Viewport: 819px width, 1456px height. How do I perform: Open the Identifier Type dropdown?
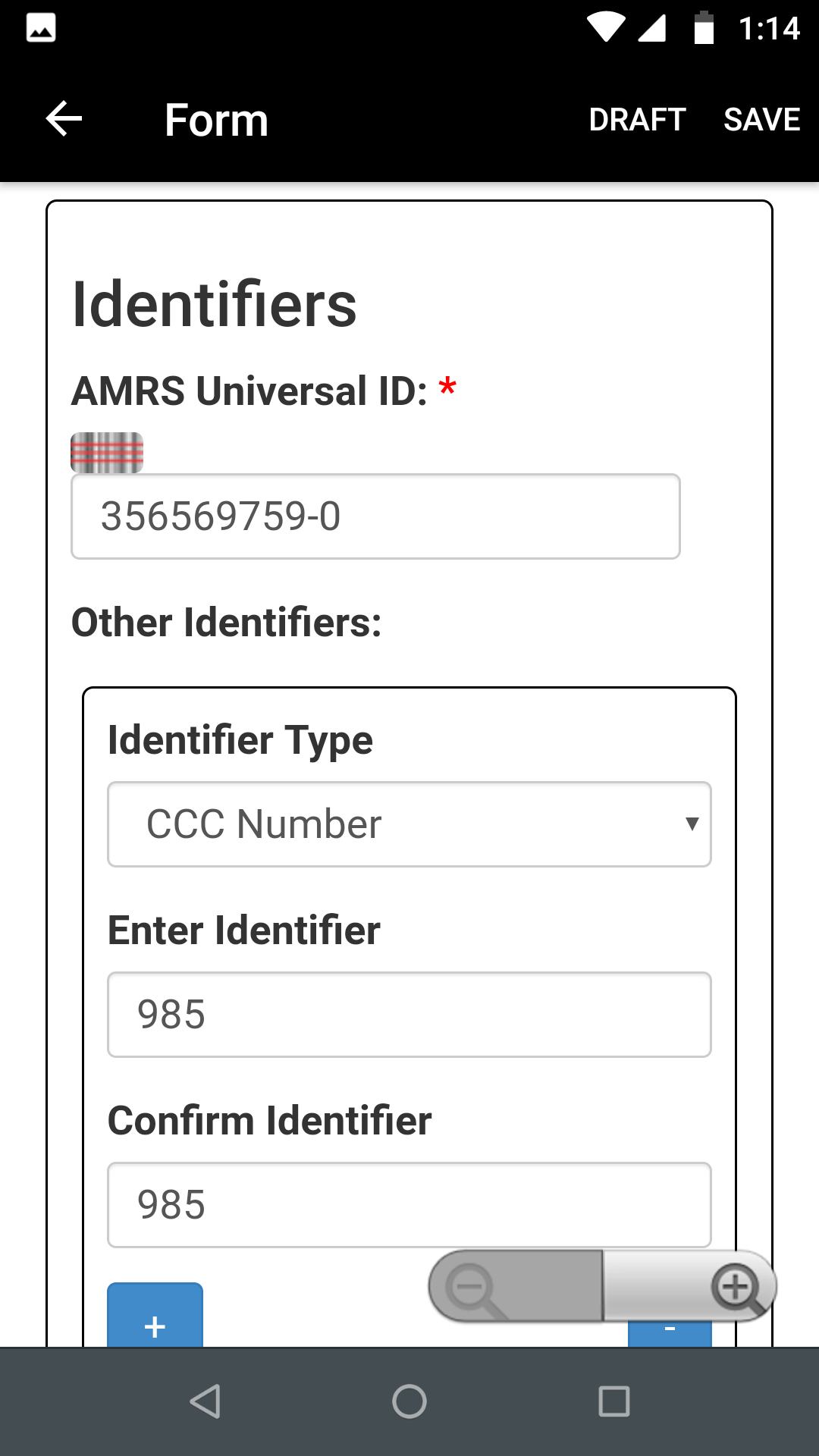409,824
